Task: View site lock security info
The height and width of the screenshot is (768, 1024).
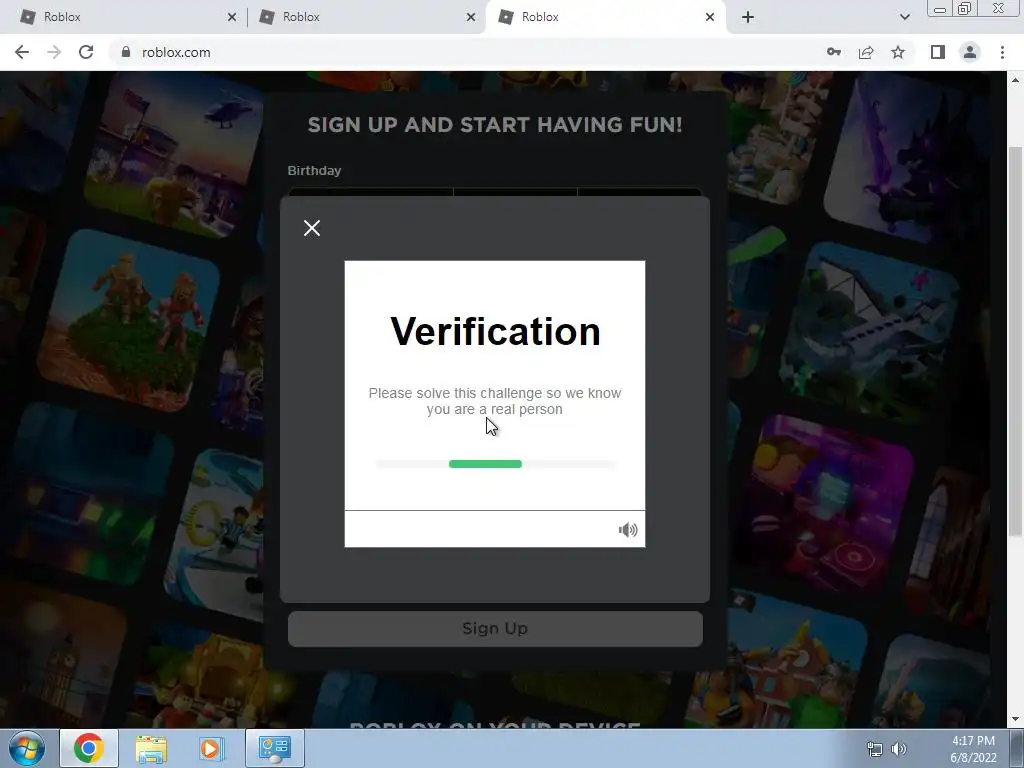Action: [126, 52]
